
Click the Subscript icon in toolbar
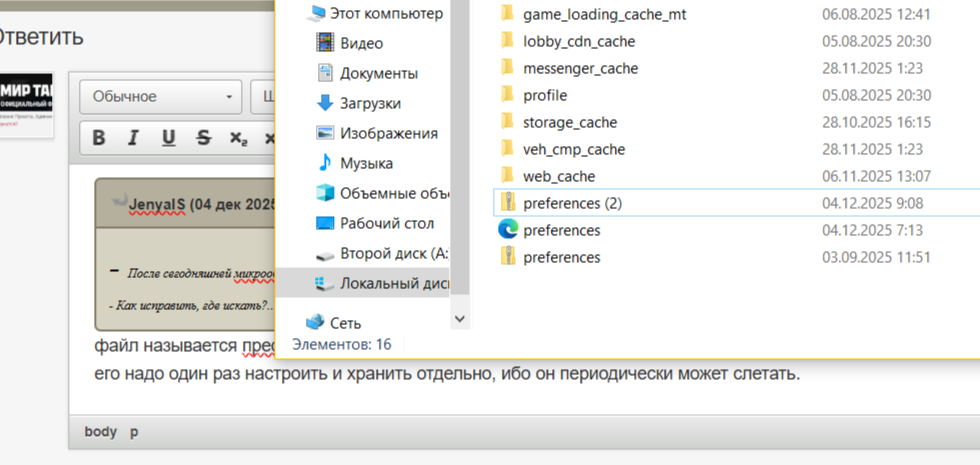[x=238, y=138]
